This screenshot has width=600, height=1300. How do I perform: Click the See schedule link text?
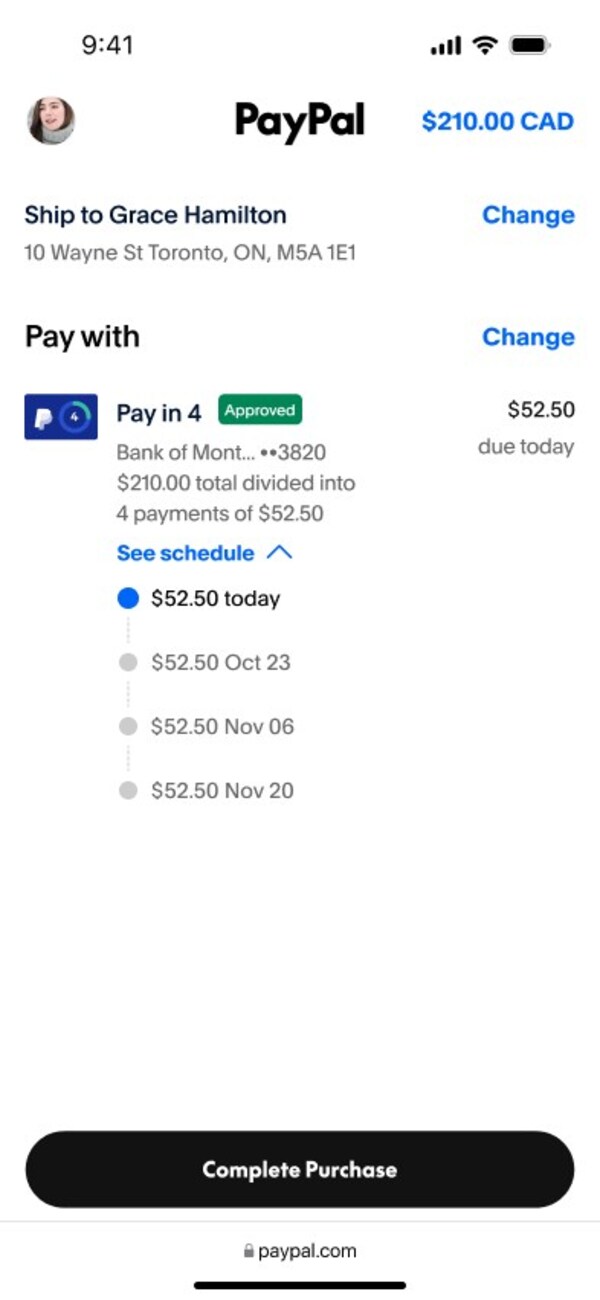(x=186, y=553)
